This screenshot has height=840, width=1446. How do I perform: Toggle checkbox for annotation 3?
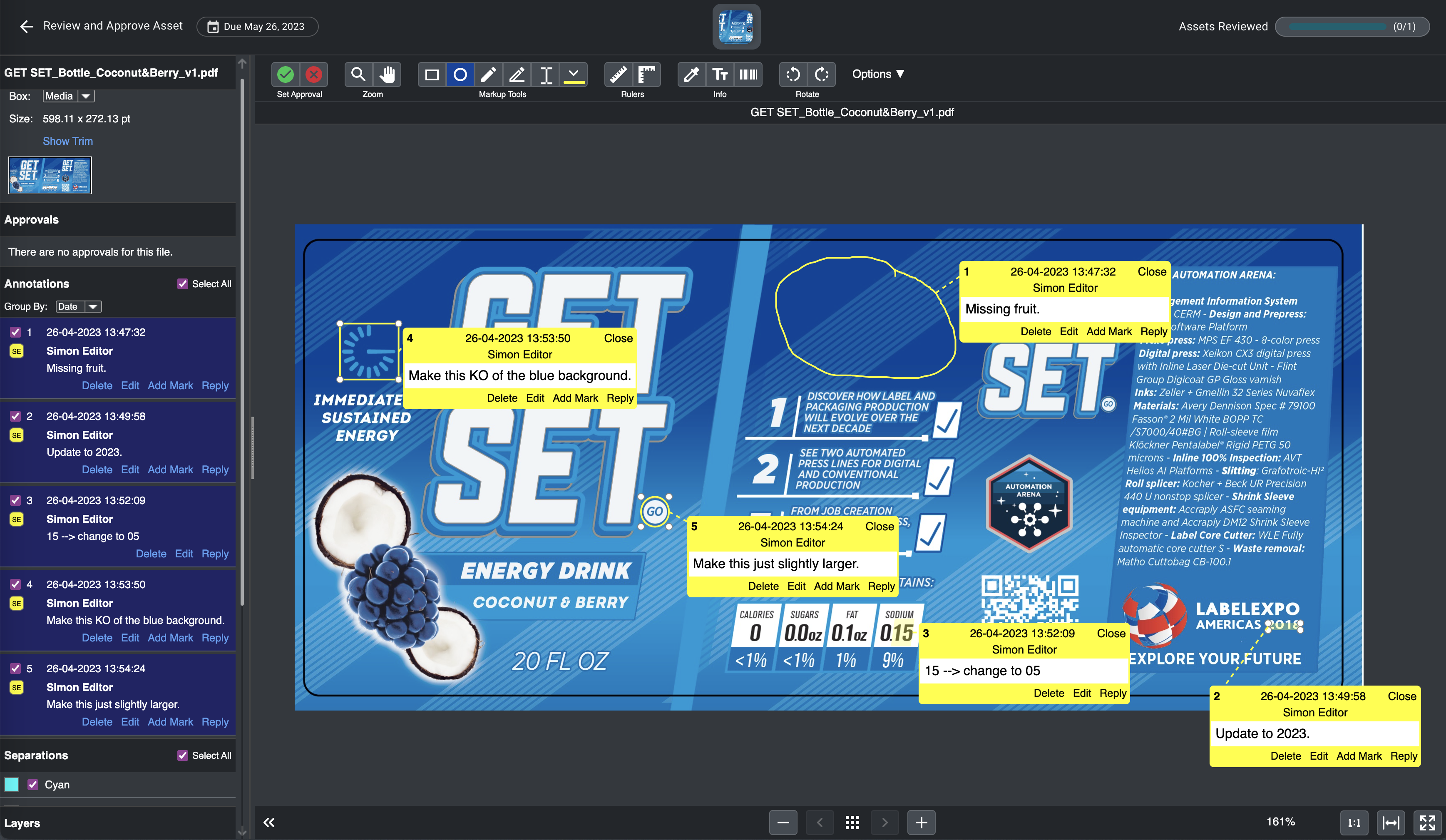(x=15, y=500)
